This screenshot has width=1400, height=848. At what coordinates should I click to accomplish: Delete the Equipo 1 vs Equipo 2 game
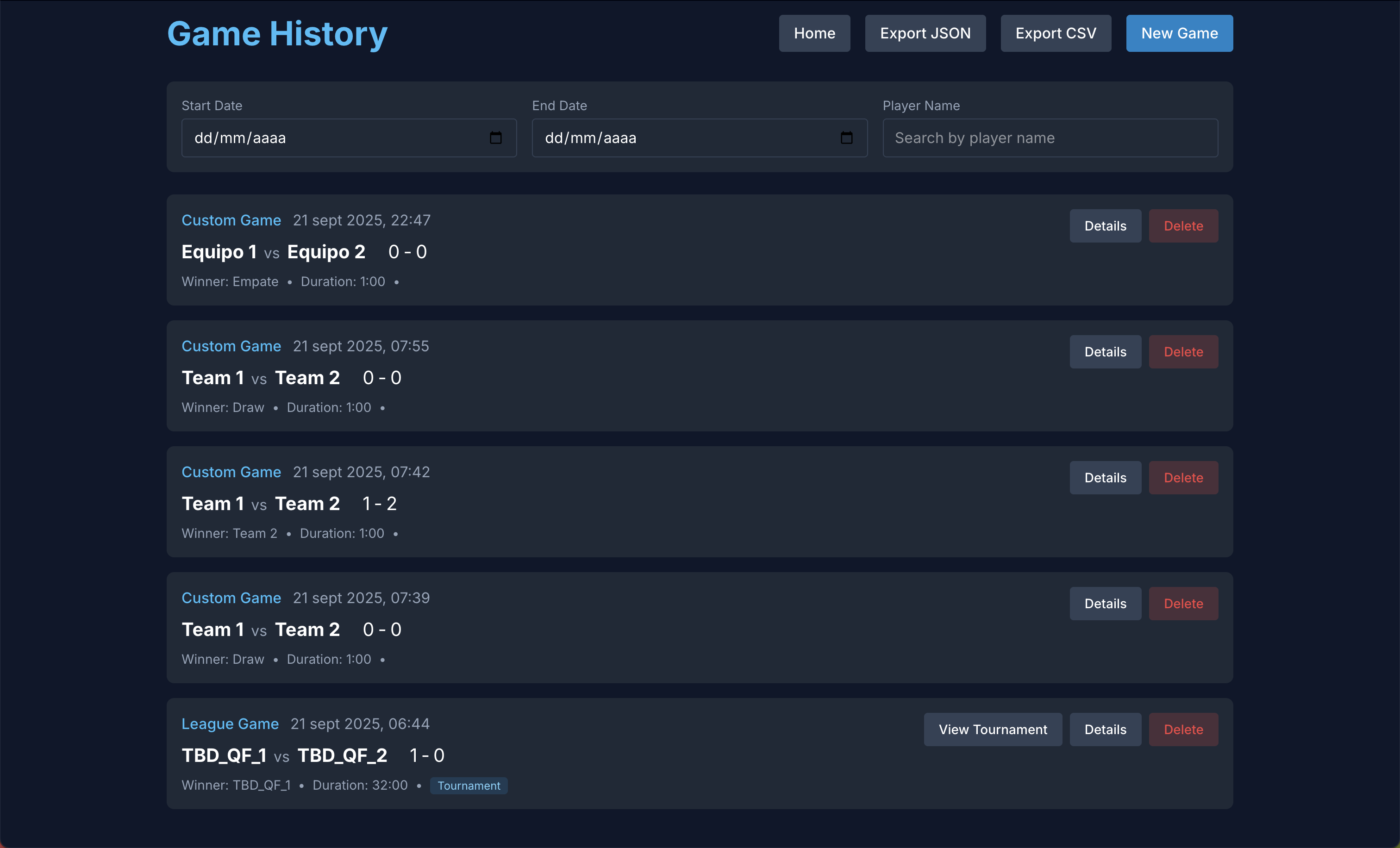(x=1183, y=225)
